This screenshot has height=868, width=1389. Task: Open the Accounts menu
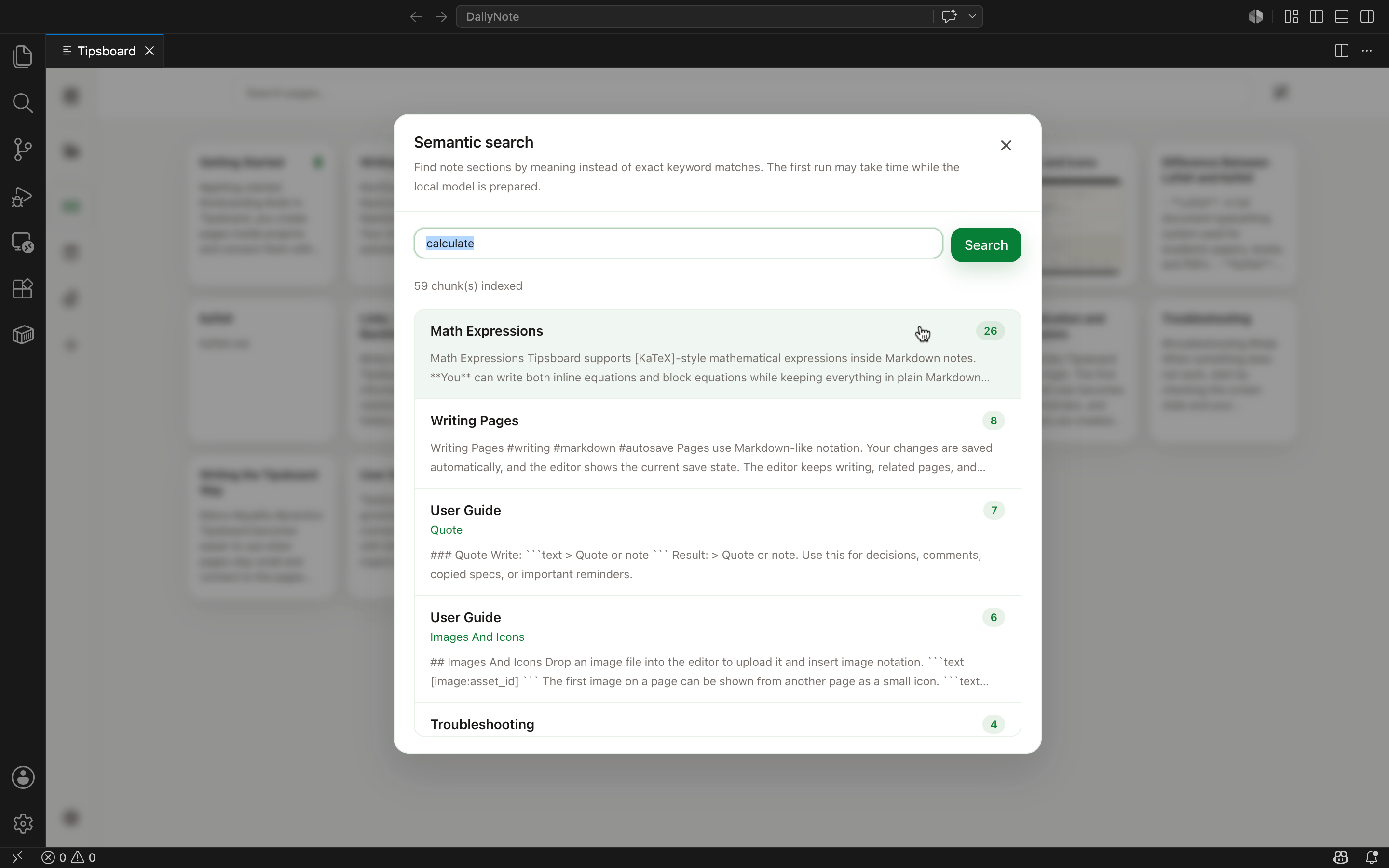23,777
